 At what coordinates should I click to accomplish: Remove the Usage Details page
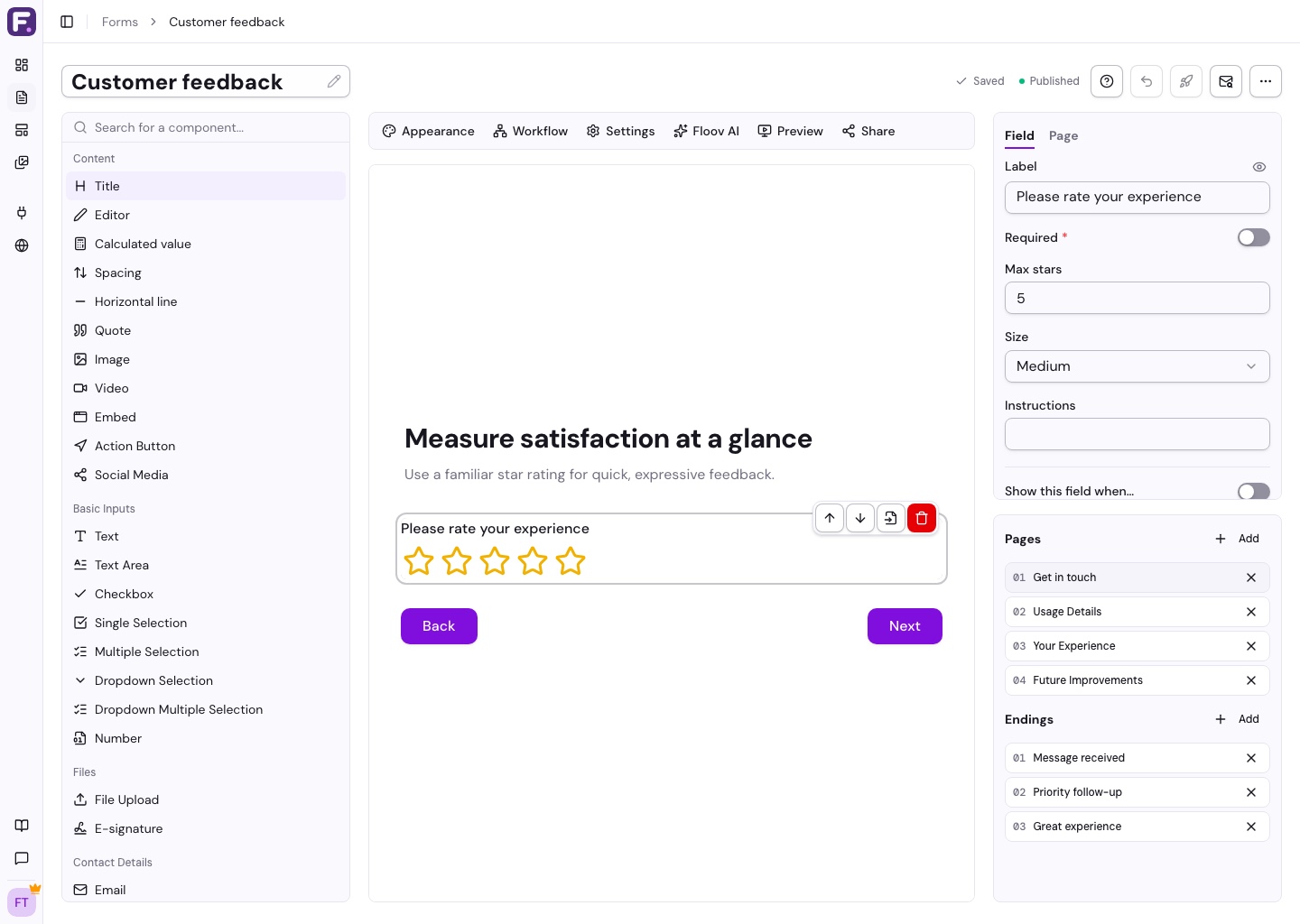(1251, 612)
